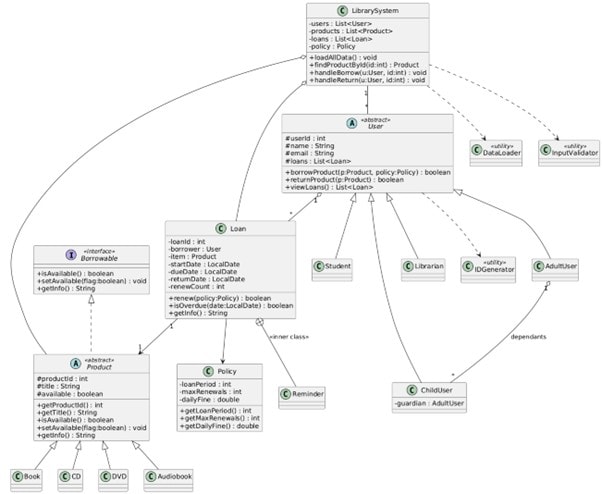Select the '#productId : int' attribute

[62, 379]
